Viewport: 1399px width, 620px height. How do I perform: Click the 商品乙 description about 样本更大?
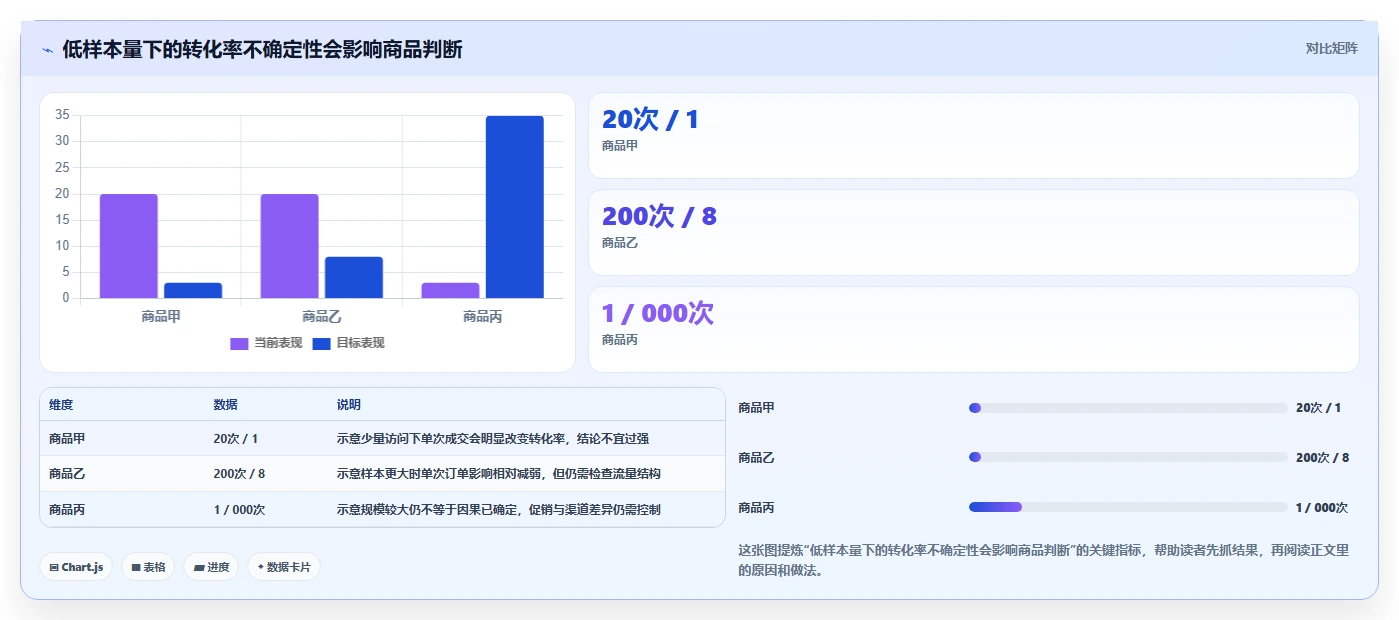(x=499, y=474)
